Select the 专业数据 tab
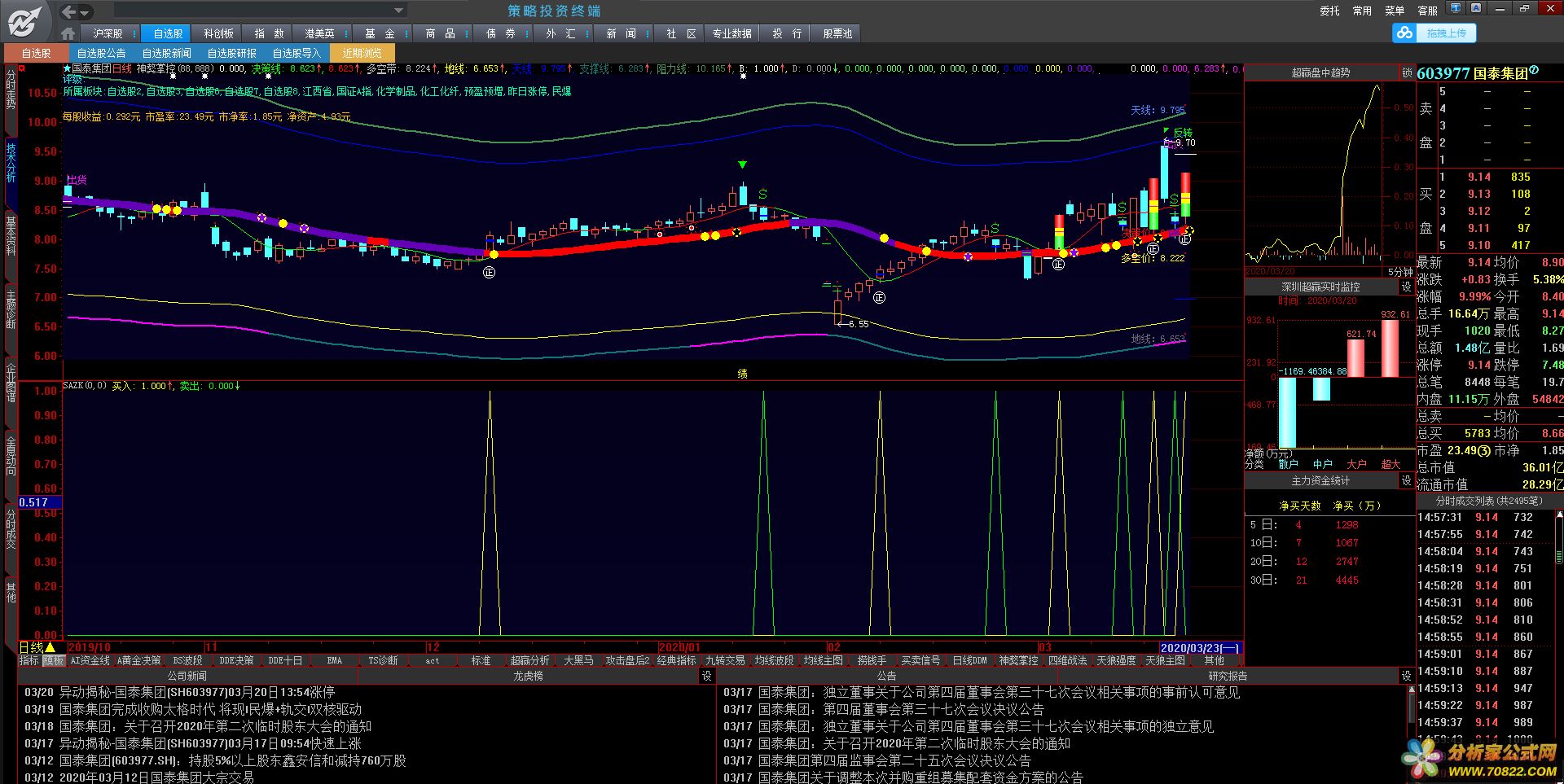The width and height of the screenshot is (1564, 784). pyautogui.click(x=731, y=33)
